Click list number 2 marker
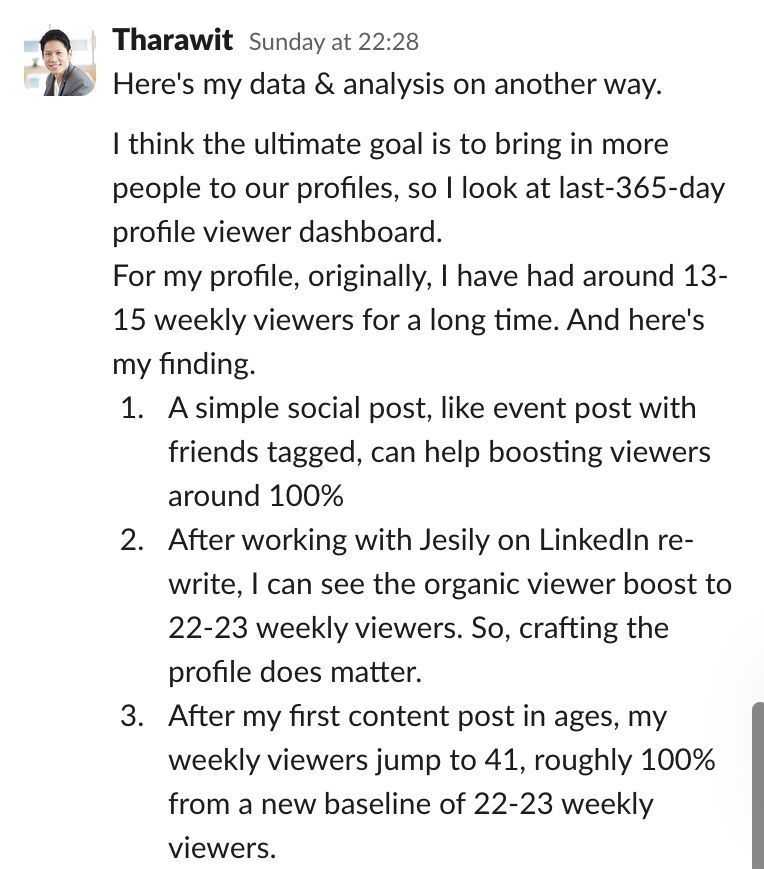This screenshot has width=764, height=869. click(132, 540)
